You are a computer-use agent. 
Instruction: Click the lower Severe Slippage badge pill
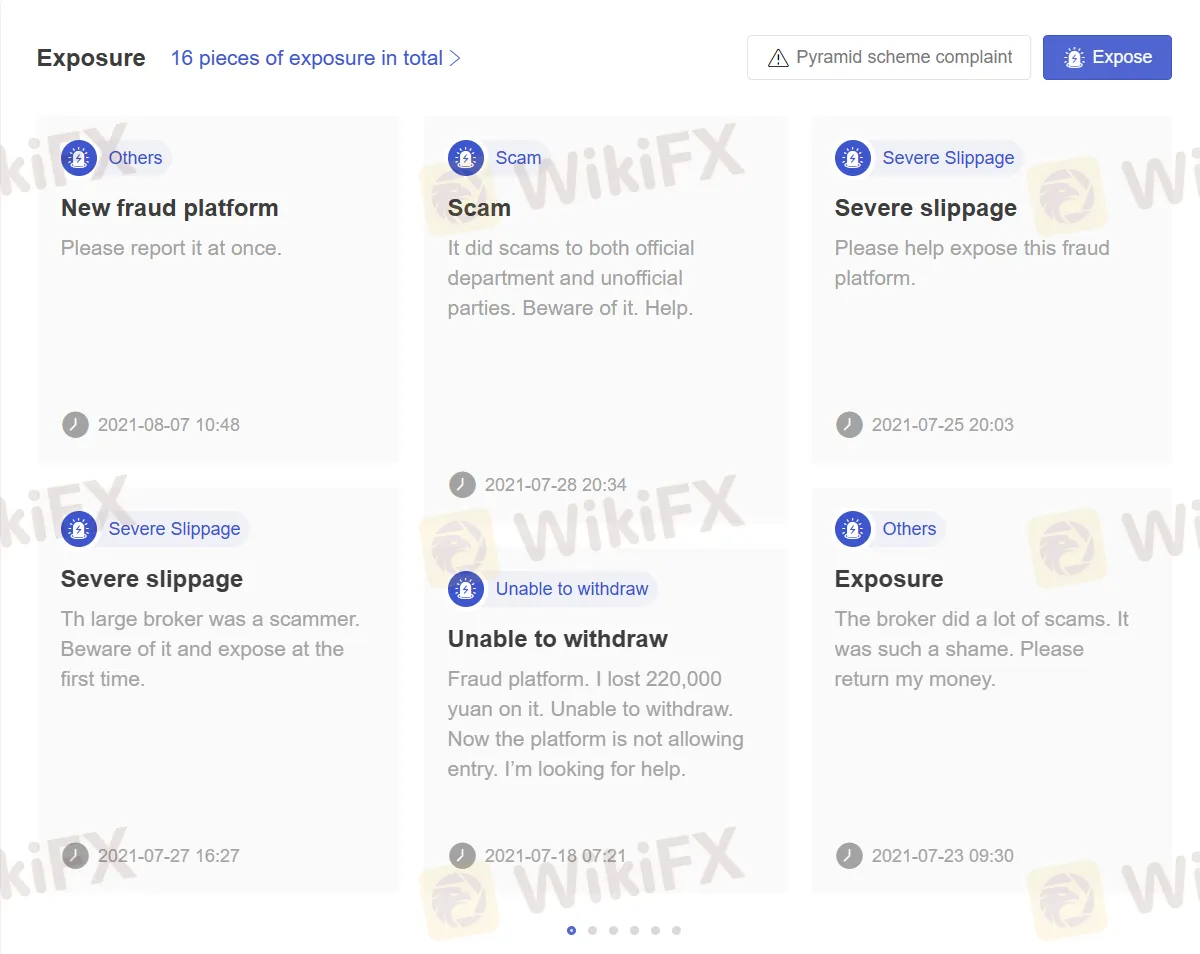[154, 529]
